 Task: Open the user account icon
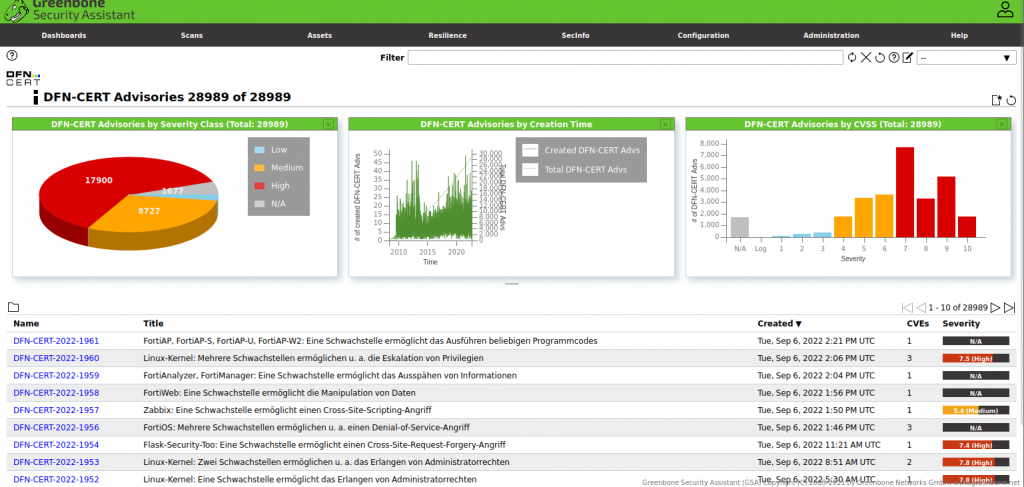tap(1004, 10)
